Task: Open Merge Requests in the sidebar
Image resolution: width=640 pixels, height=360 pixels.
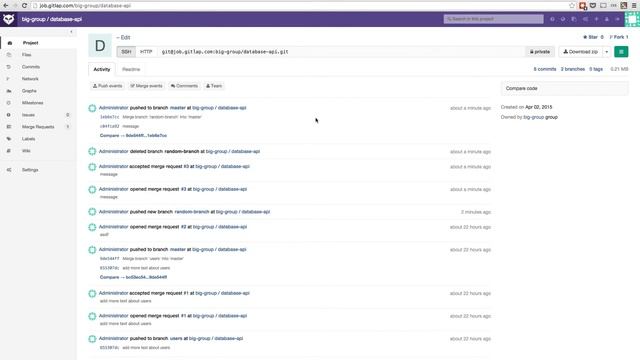Action: (x=38, y=127)
